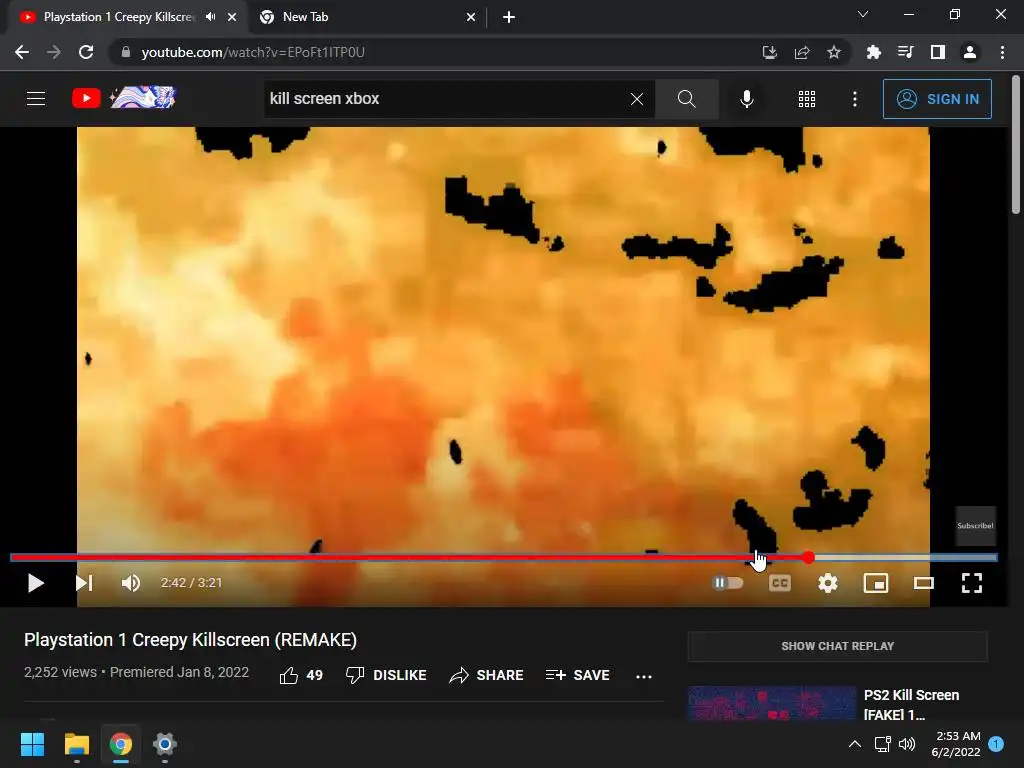Open the PS2 Kill Screen title link
The height and width of the screenshot is (768, 1024).
click(912, 704)
